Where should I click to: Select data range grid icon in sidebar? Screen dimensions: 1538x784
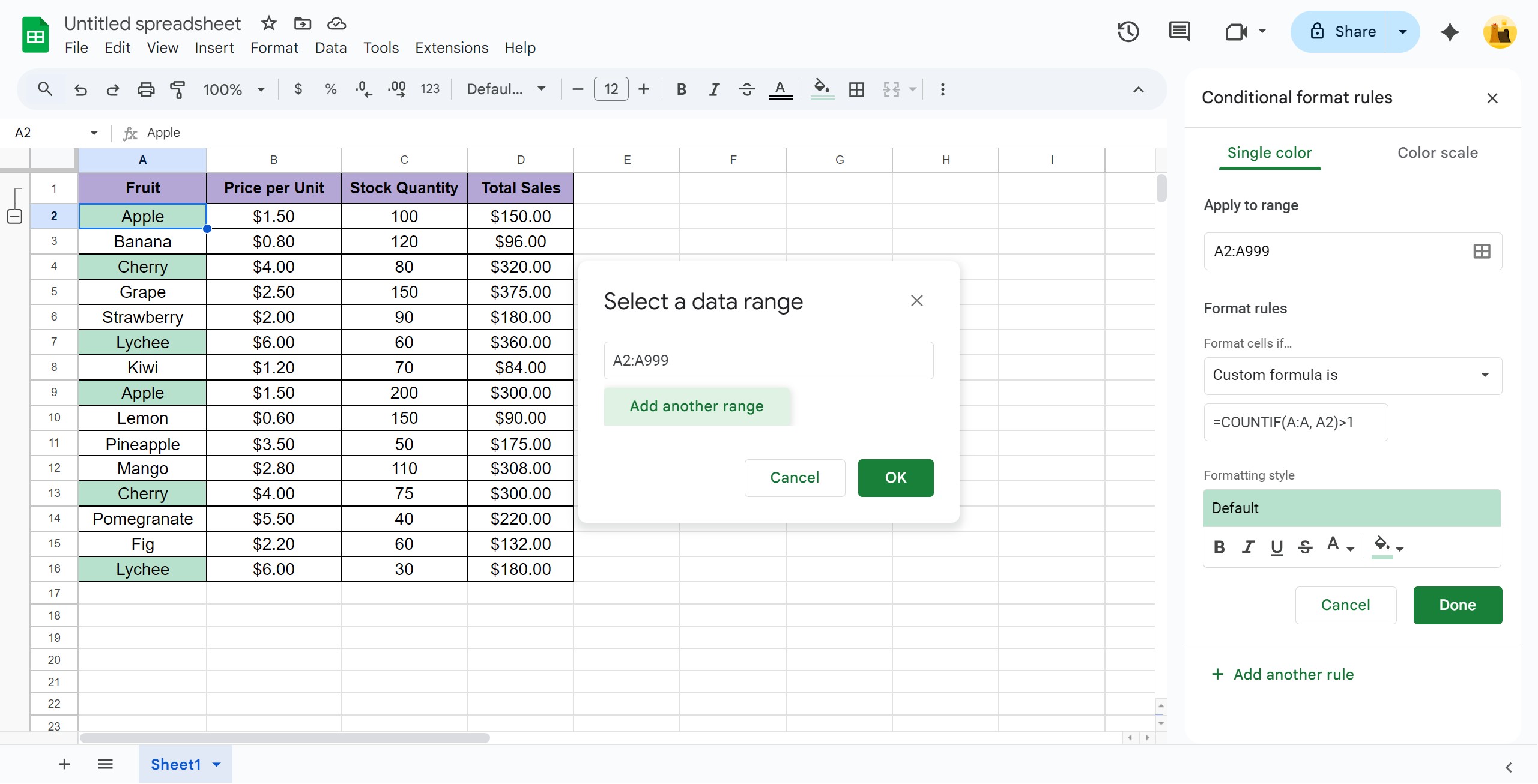coord(1482,251)
